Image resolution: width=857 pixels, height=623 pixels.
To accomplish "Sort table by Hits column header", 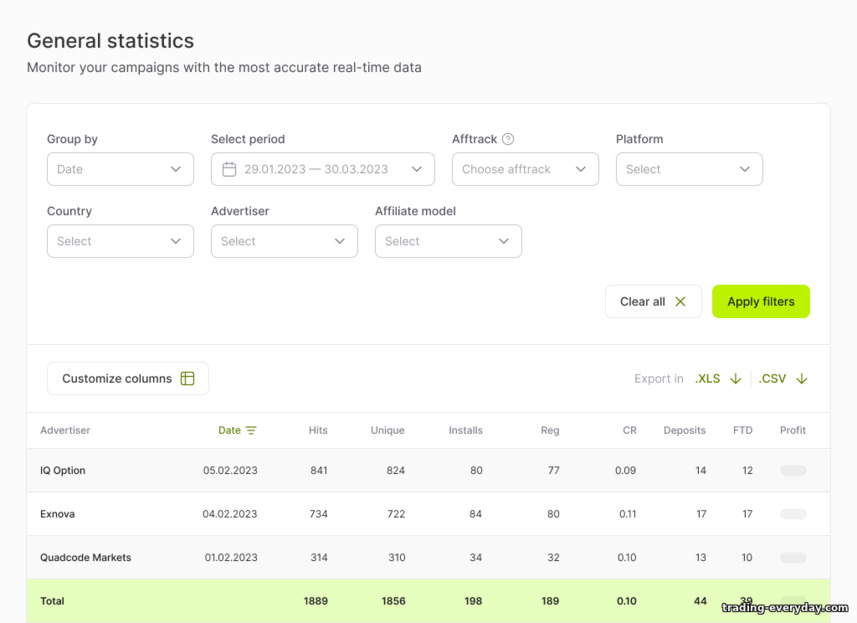I will coord(318,430).
